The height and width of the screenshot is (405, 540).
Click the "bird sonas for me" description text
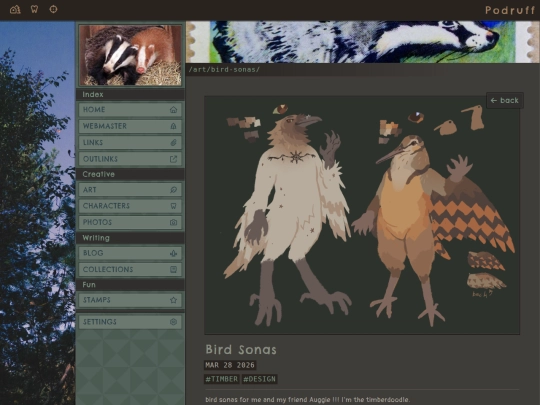tap(308, 400)
